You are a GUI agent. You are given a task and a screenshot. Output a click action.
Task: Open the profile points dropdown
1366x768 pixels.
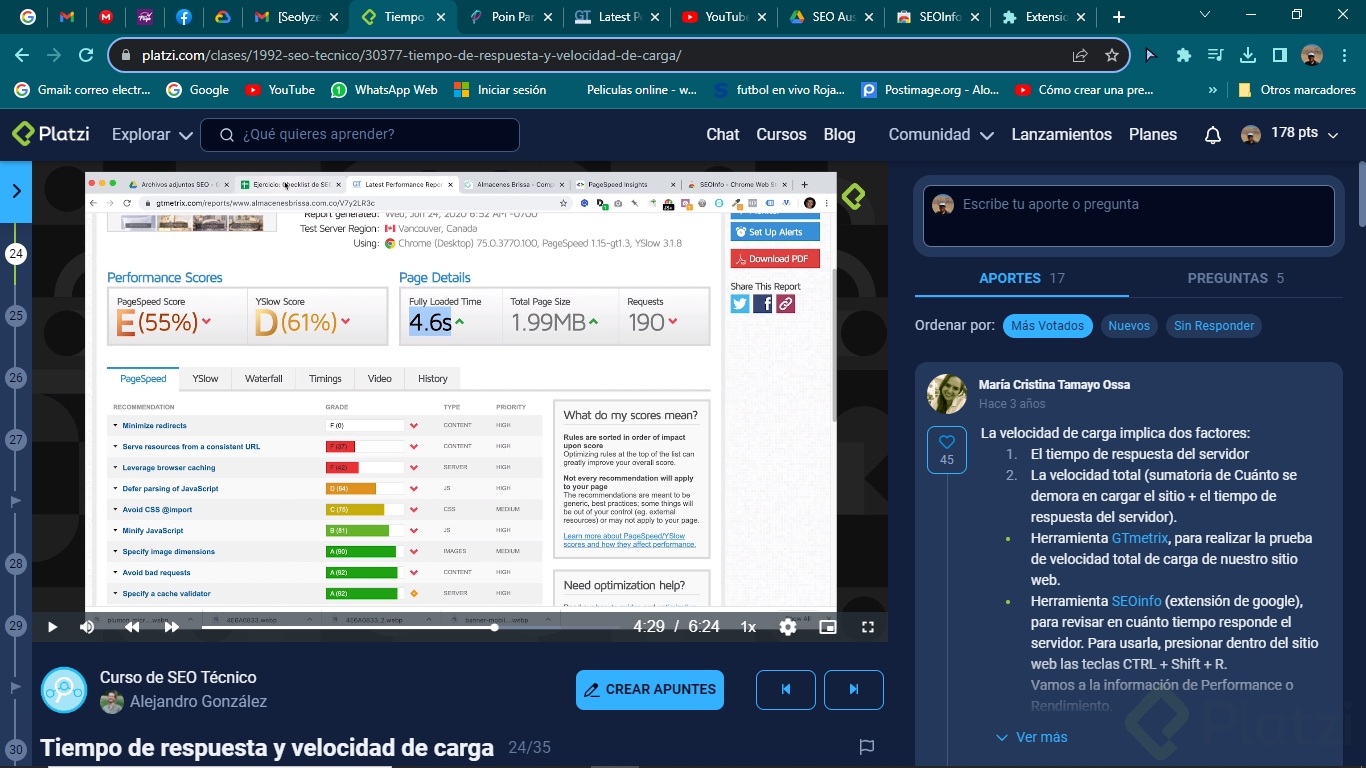1290,133
